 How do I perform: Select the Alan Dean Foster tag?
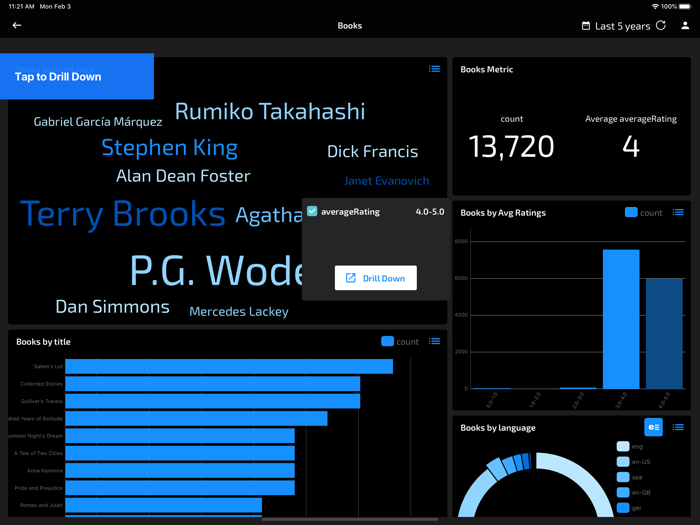[183, 176]
